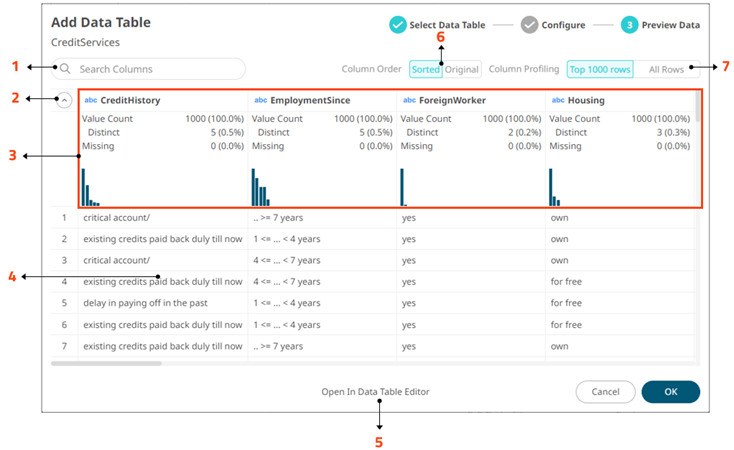This screenshot has width=734, height=450.
Task: Click the abc type icon for EmploymentSince
Action: 260,101
